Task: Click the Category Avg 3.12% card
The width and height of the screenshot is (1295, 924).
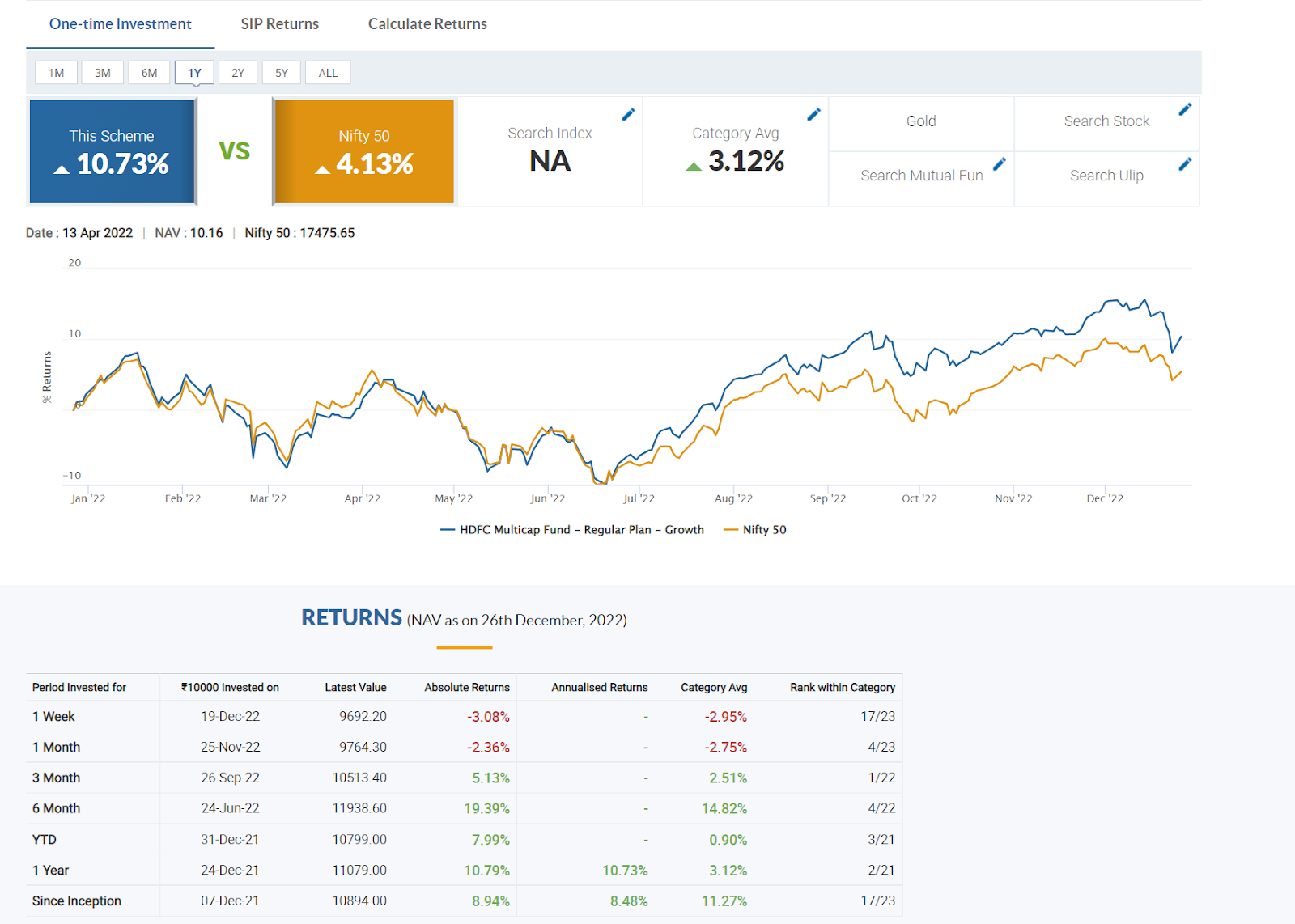Action: tap(736, 151)
